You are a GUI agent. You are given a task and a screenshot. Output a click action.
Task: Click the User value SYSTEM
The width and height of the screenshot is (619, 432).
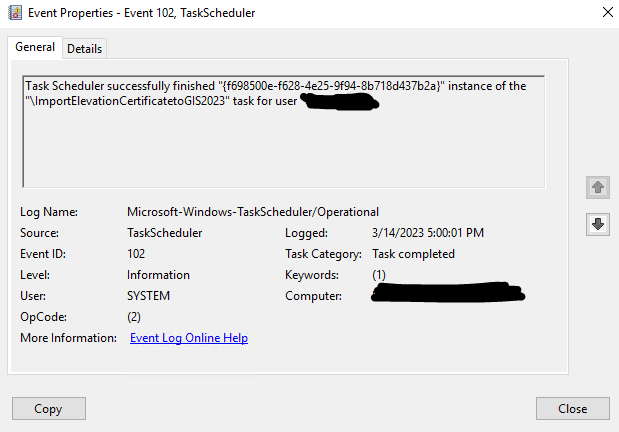click(x=148, y=296)
